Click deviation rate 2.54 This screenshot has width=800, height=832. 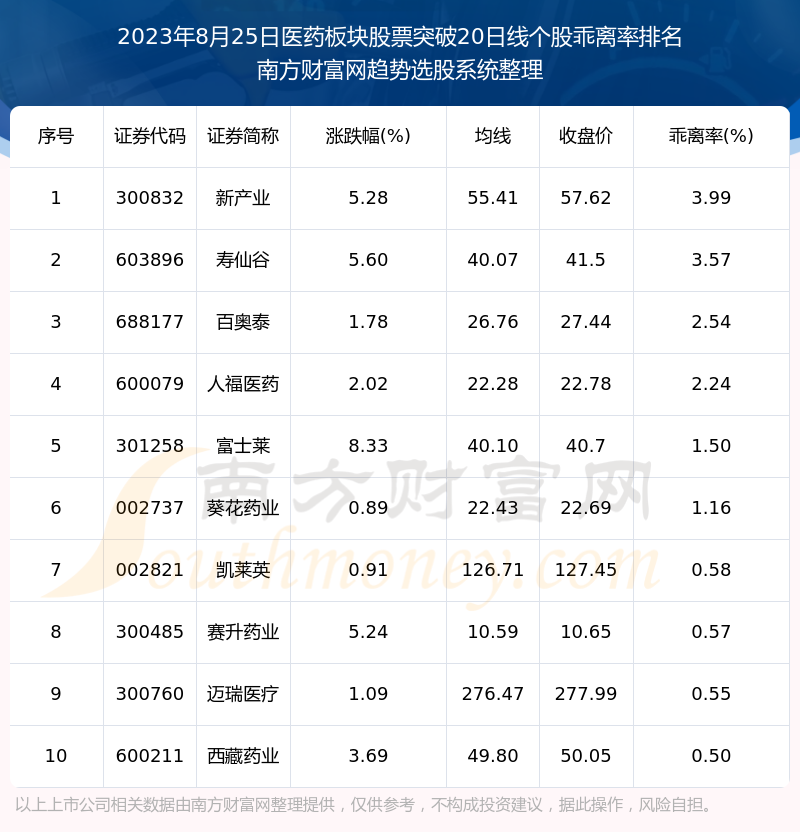tap(711, 322)
